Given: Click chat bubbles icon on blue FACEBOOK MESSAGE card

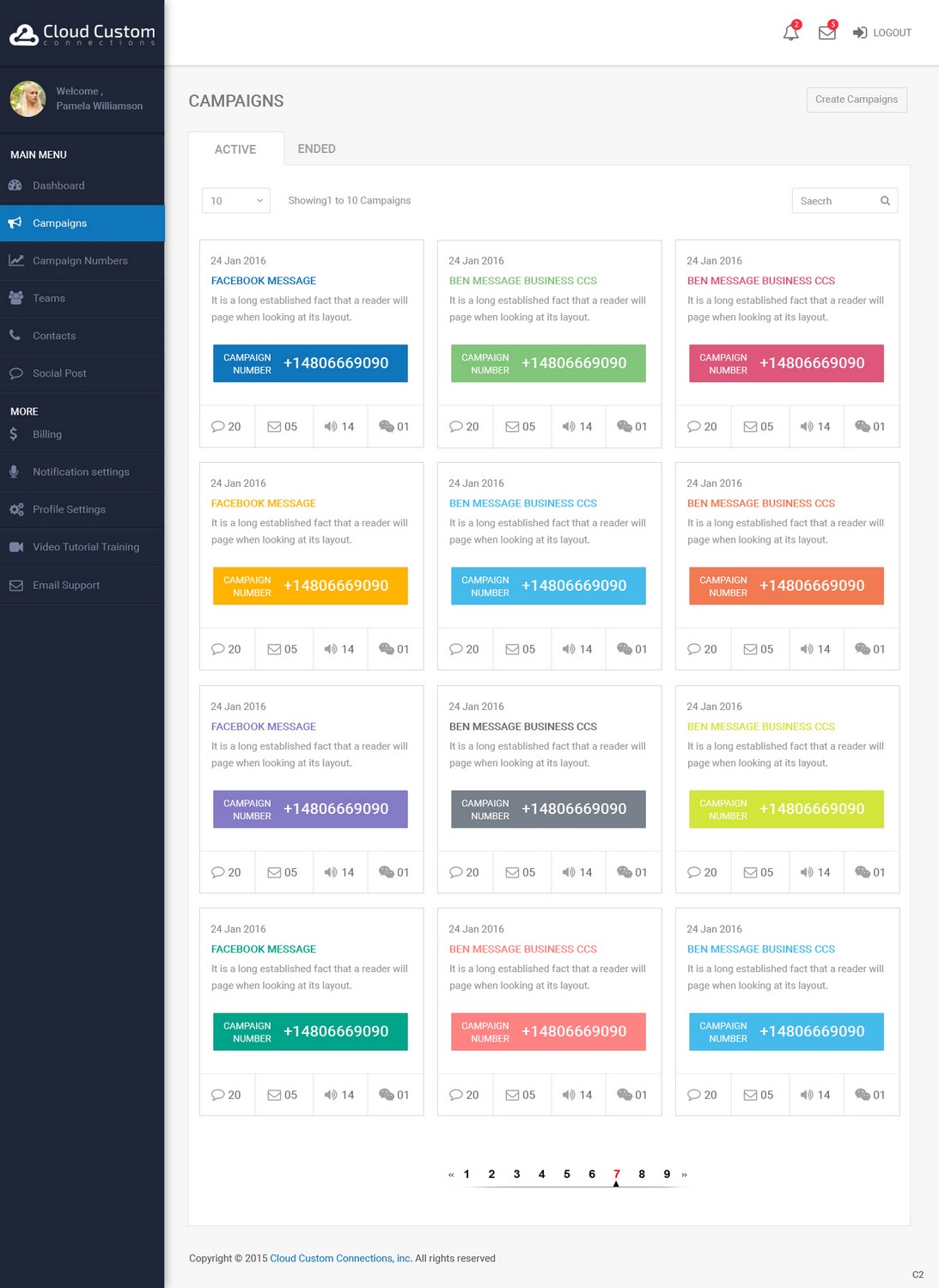Looking at the screenshot, I should click(x=387, y=427).
